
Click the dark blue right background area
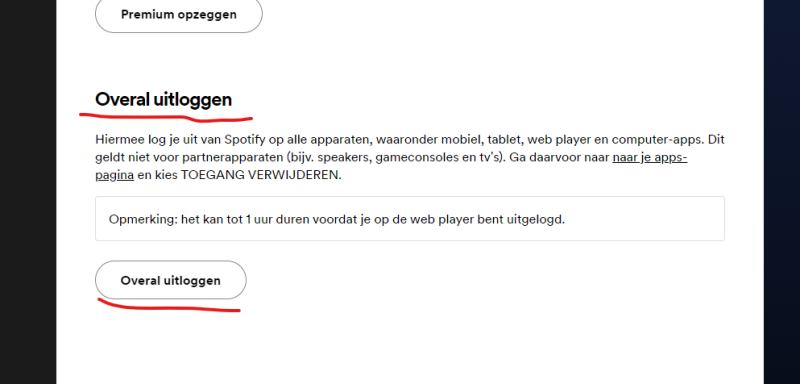point(782,192)
